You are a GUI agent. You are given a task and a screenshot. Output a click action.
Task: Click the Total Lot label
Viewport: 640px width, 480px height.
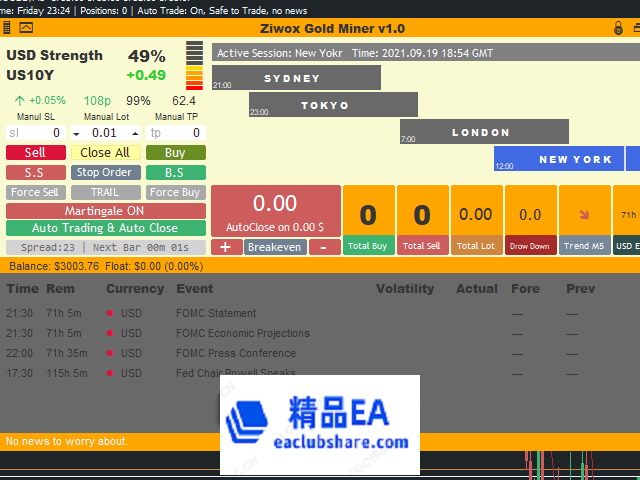click(476, 246)
